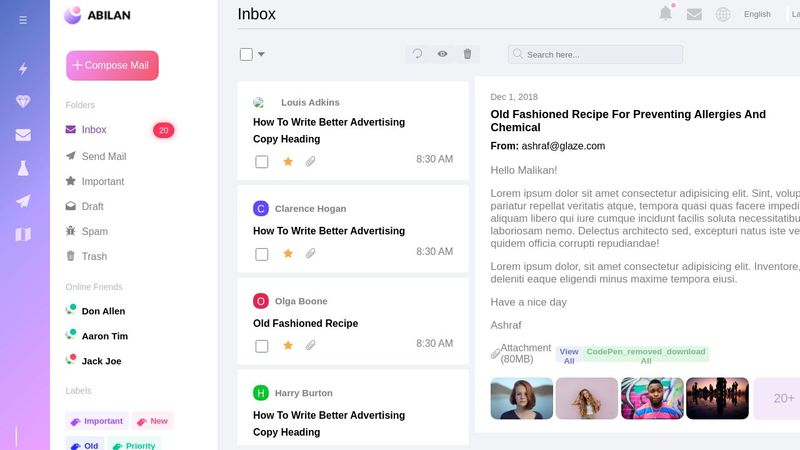
Task: Open the lightning bolt sidebar icon
Action: point(23,69)
